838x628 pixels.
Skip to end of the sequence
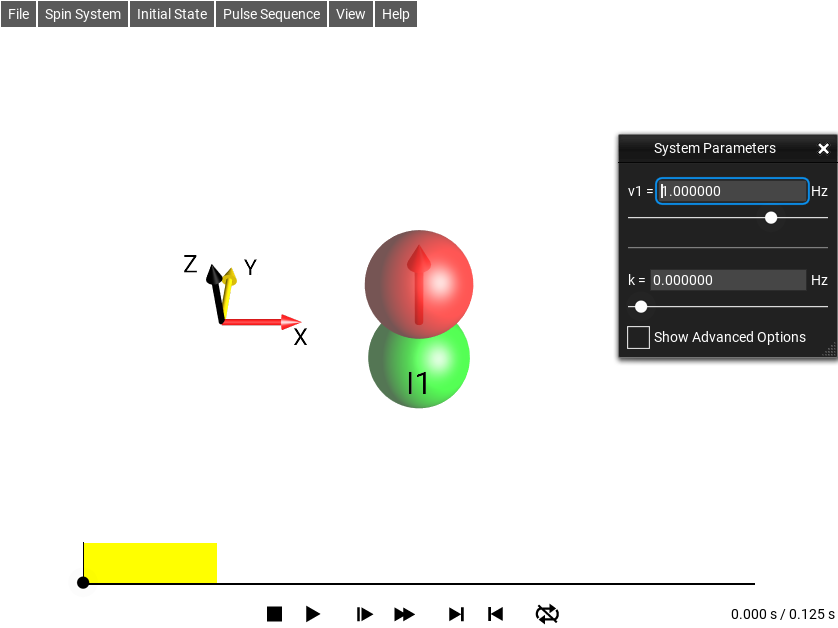point(456,614)
